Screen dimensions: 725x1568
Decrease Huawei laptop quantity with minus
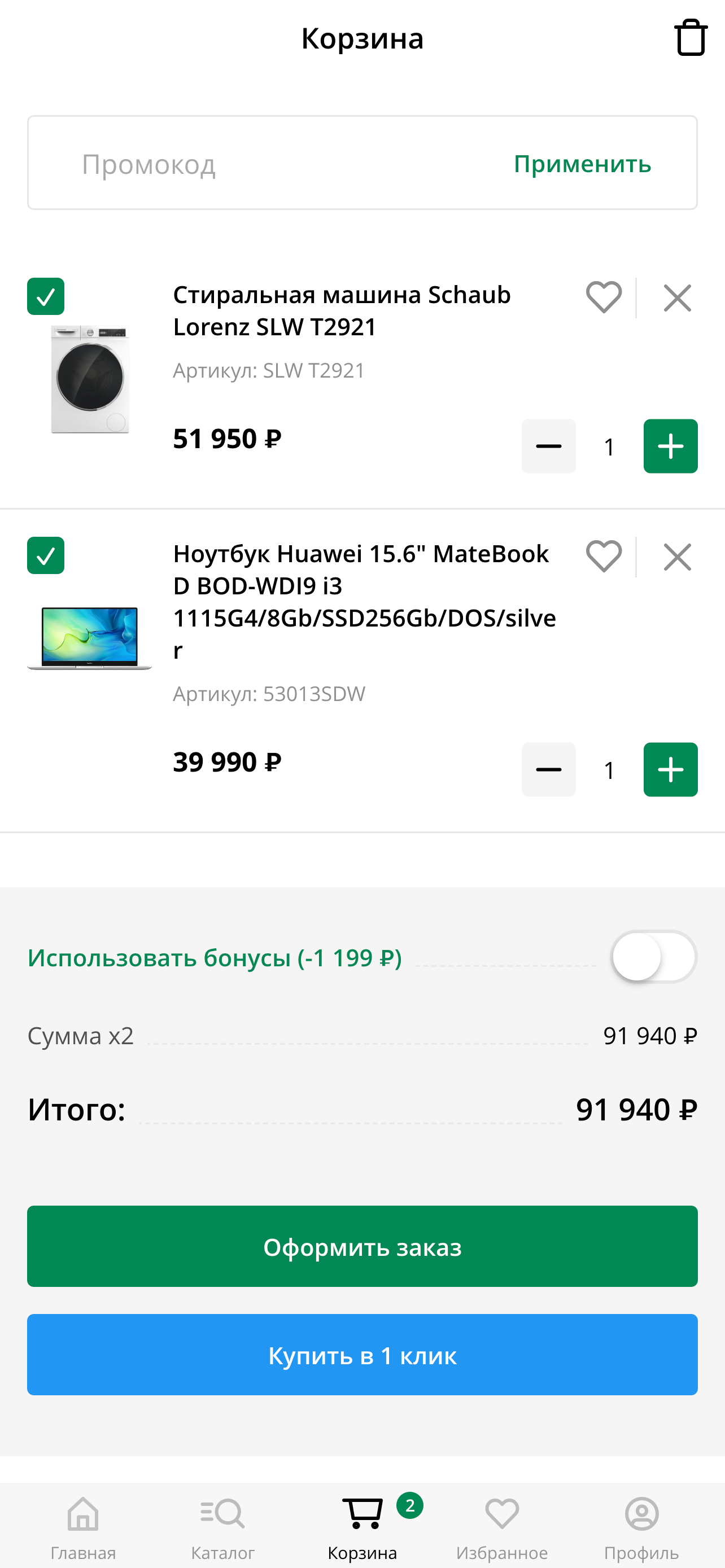[548, 769]
